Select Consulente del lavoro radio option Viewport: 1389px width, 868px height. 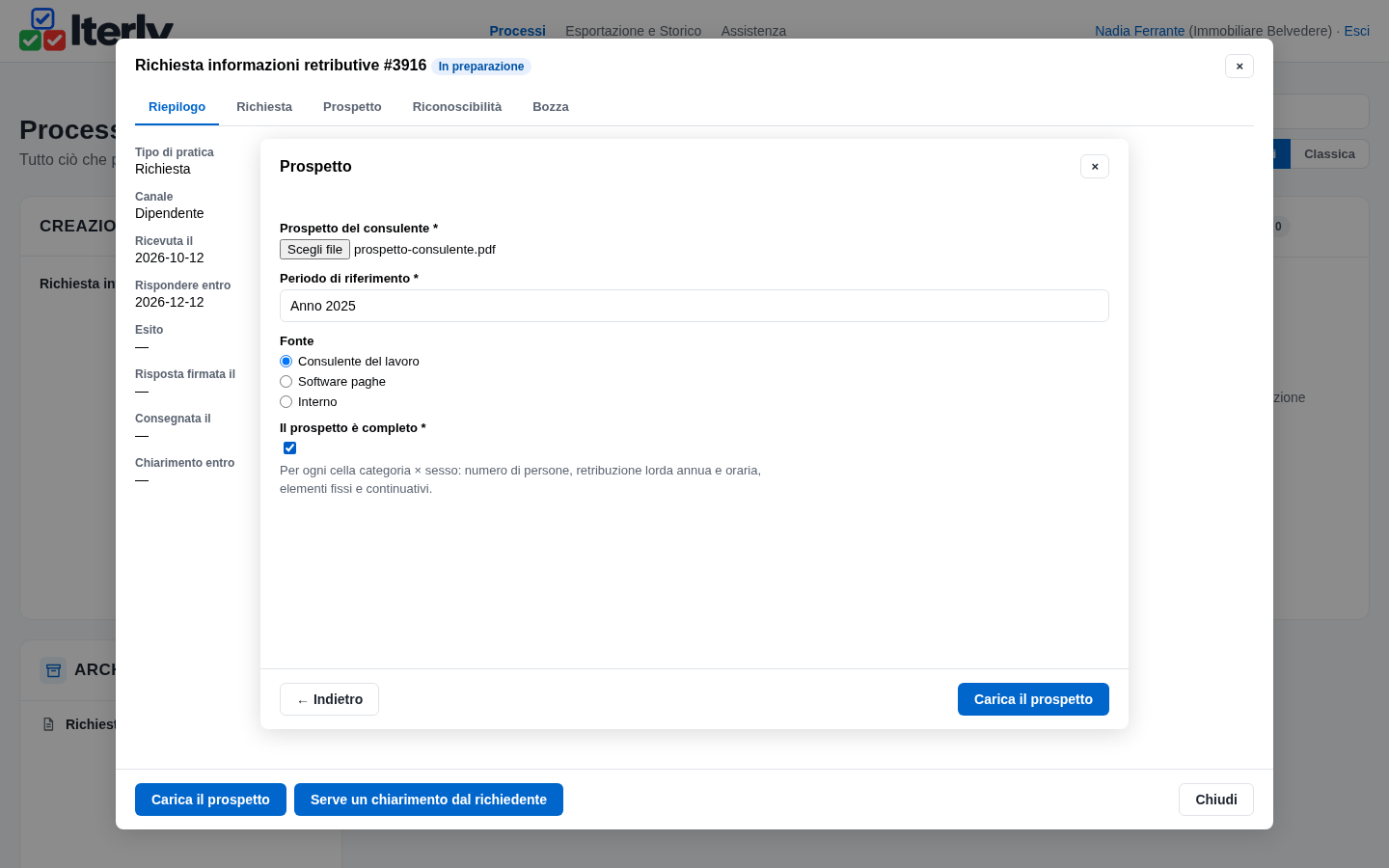[x=286, y=362]
